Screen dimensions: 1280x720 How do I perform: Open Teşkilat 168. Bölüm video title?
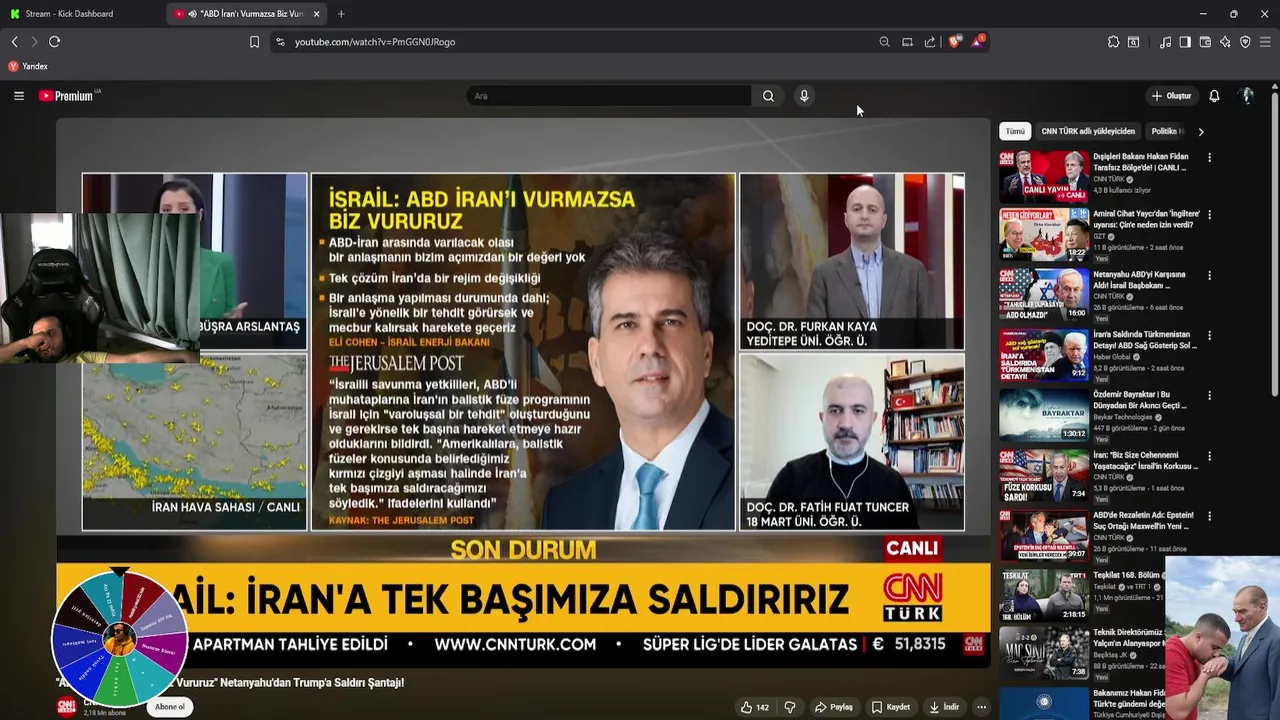(1127, 576)
